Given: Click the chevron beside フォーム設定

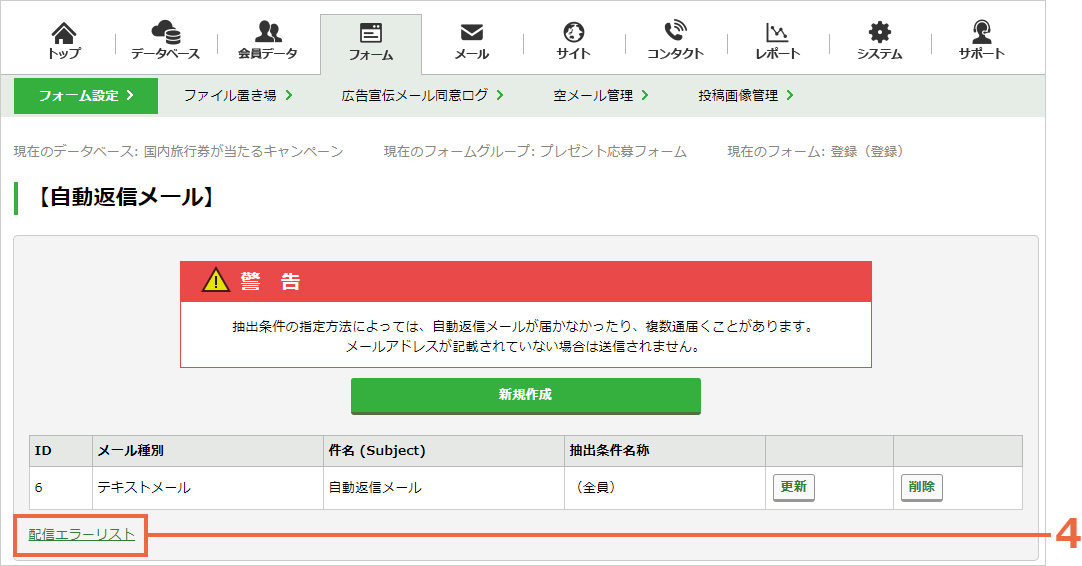Looking at the screenshot, I should (x=130, y=95).
